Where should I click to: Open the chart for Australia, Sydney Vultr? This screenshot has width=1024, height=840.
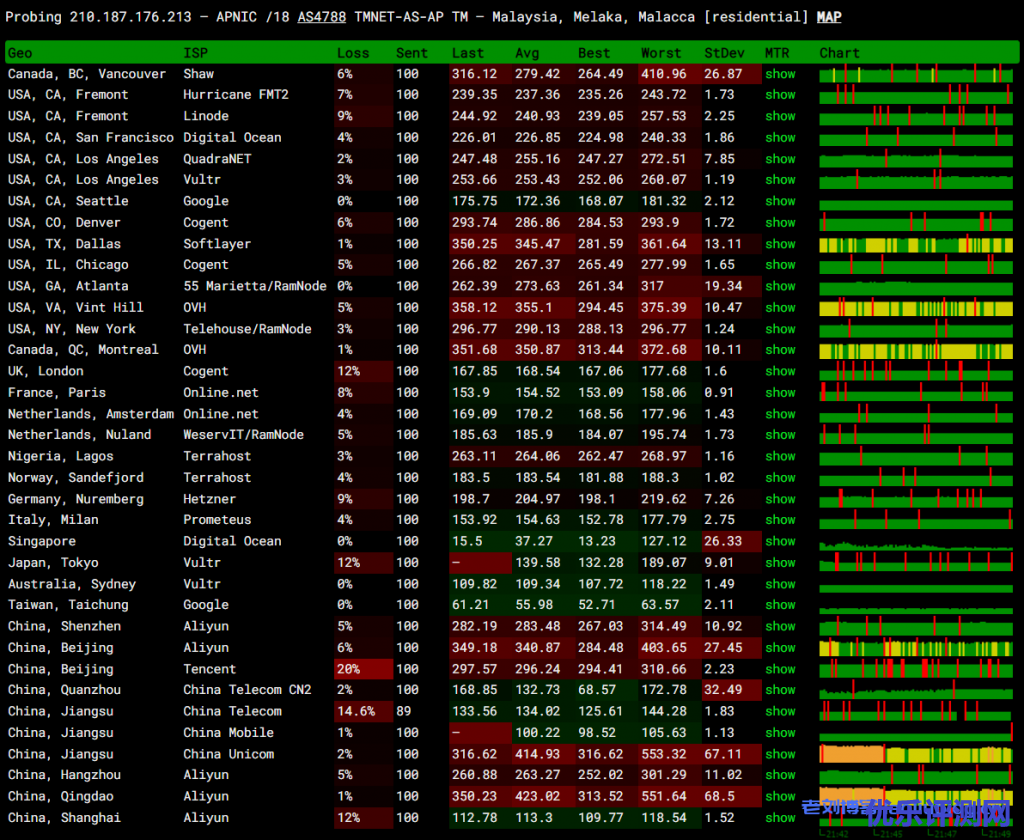pos(915,584)
